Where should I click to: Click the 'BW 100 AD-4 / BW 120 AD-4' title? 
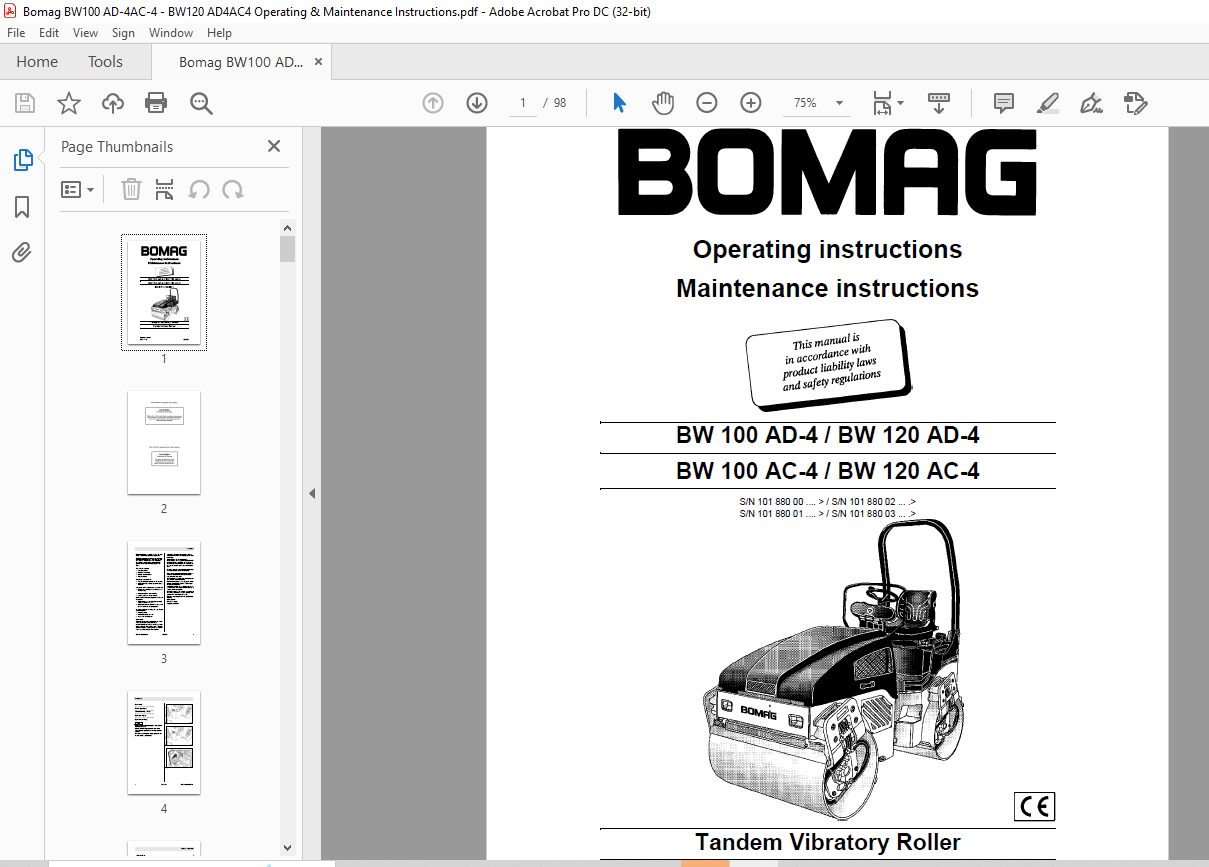(827, 436)
